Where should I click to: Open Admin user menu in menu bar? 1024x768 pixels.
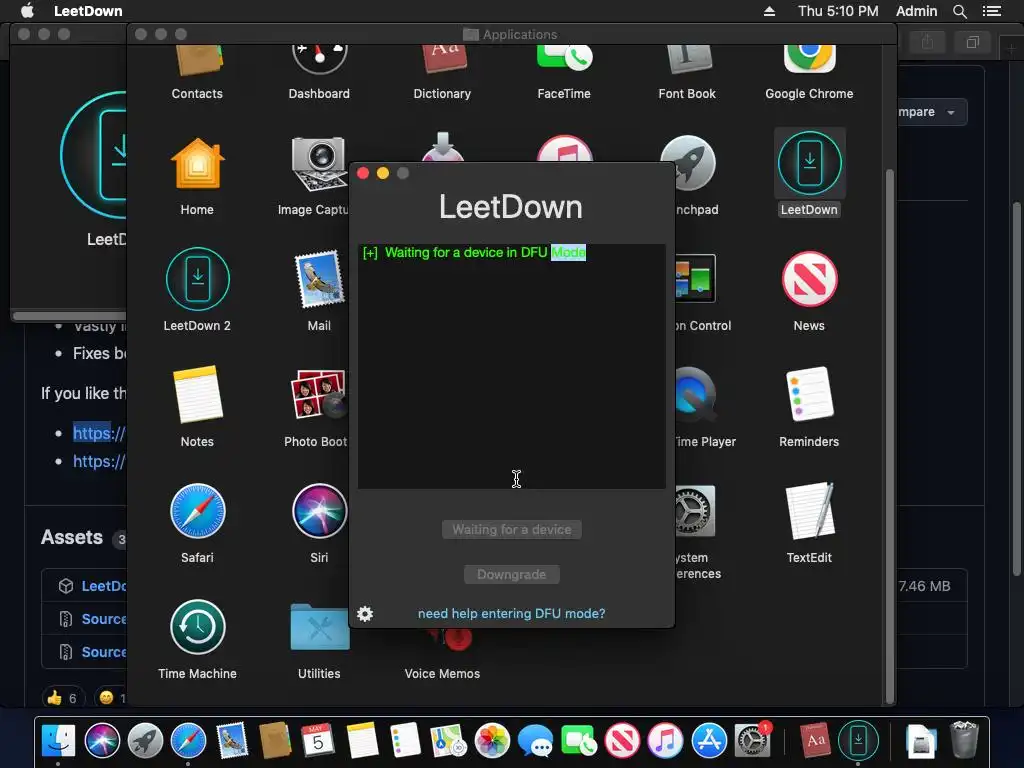916,10
